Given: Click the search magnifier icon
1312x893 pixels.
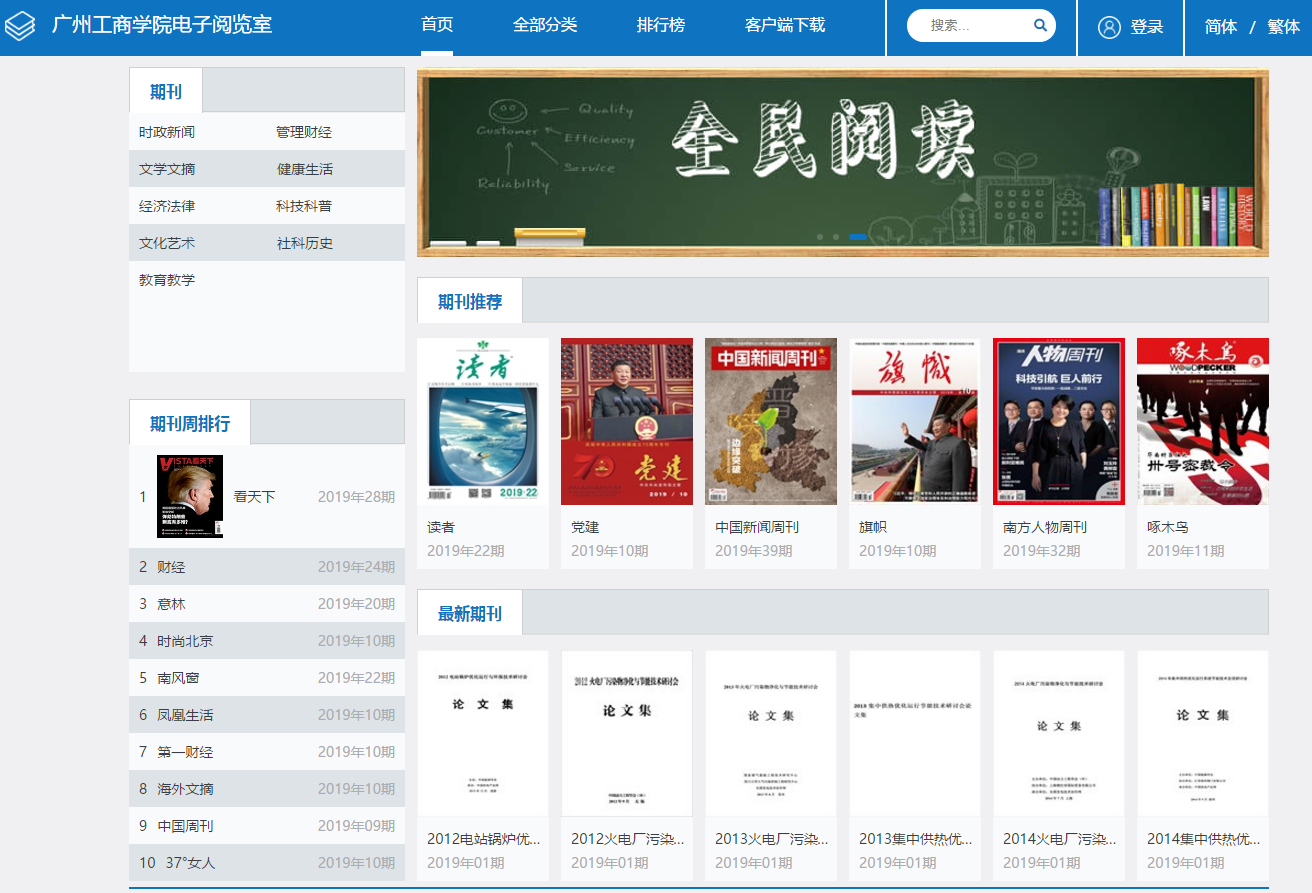Looking at the screenshot, I should (1040, 26).
